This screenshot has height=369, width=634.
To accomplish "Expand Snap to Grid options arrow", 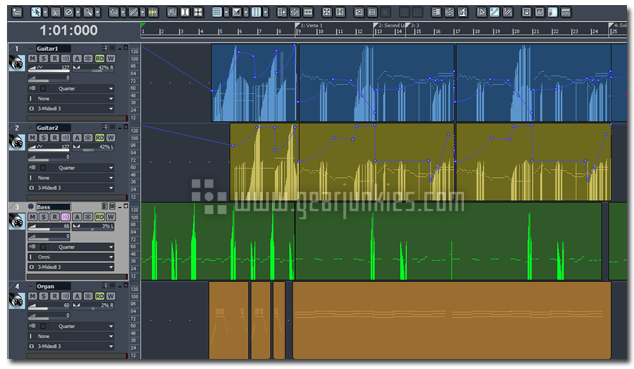I will 226,13.
